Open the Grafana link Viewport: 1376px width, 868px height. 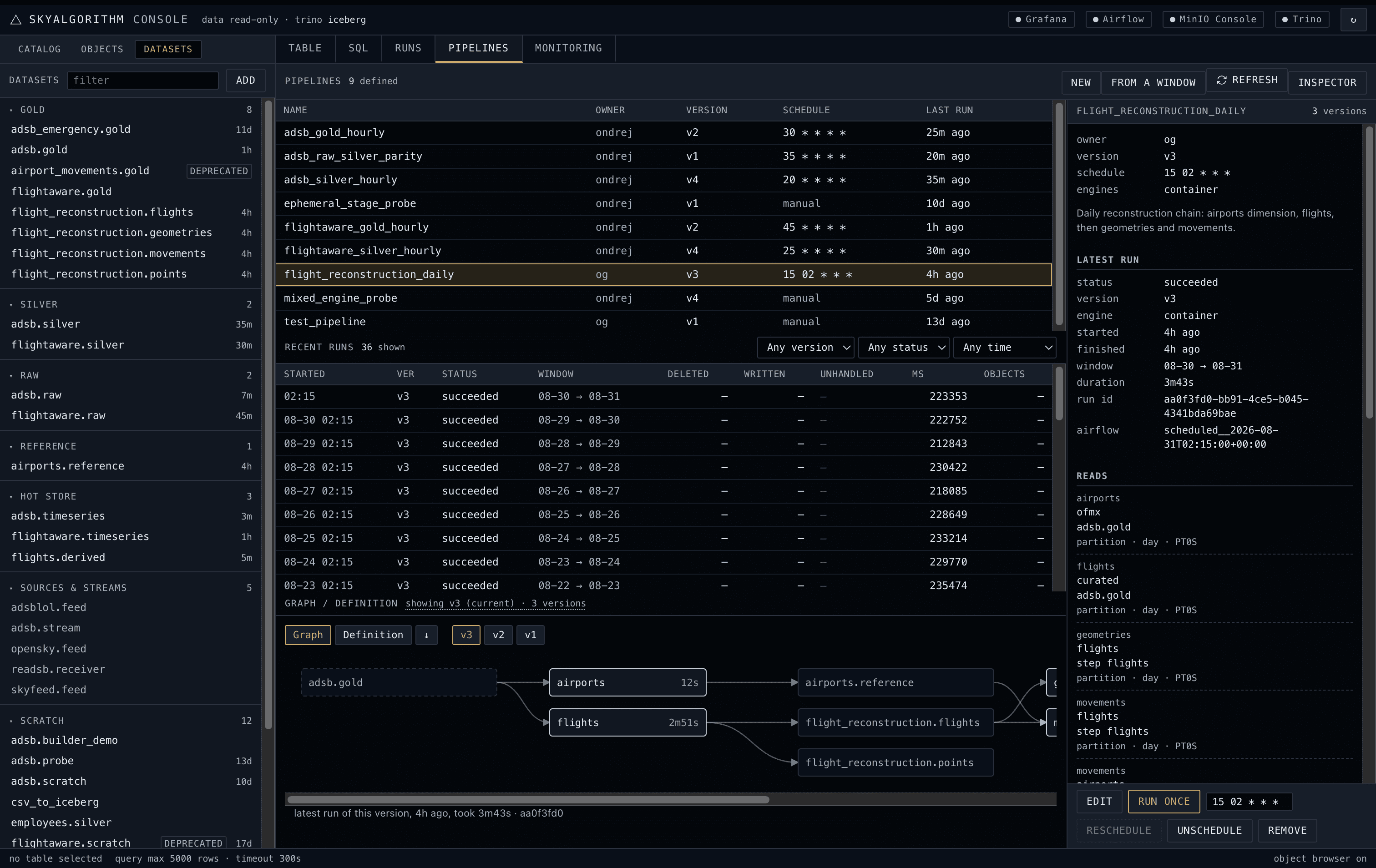click(x=1041, y=20)
